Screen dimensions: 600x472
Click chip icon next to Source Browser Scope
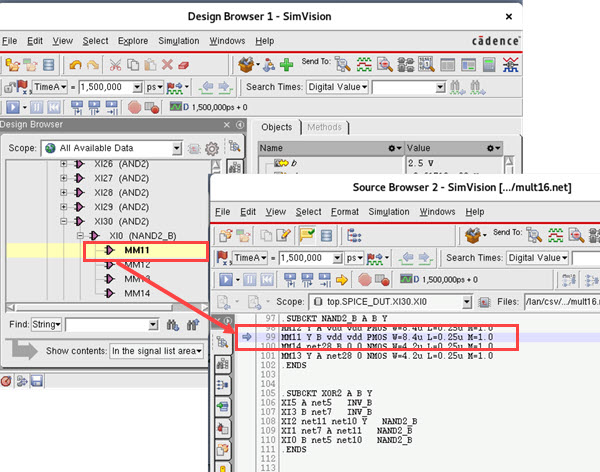pos(484,302)
